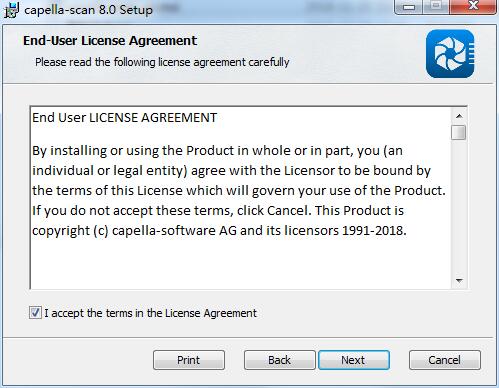This screenshot has height=388, width=499.
Task: Print the license agreement
Action: [189, 360]
